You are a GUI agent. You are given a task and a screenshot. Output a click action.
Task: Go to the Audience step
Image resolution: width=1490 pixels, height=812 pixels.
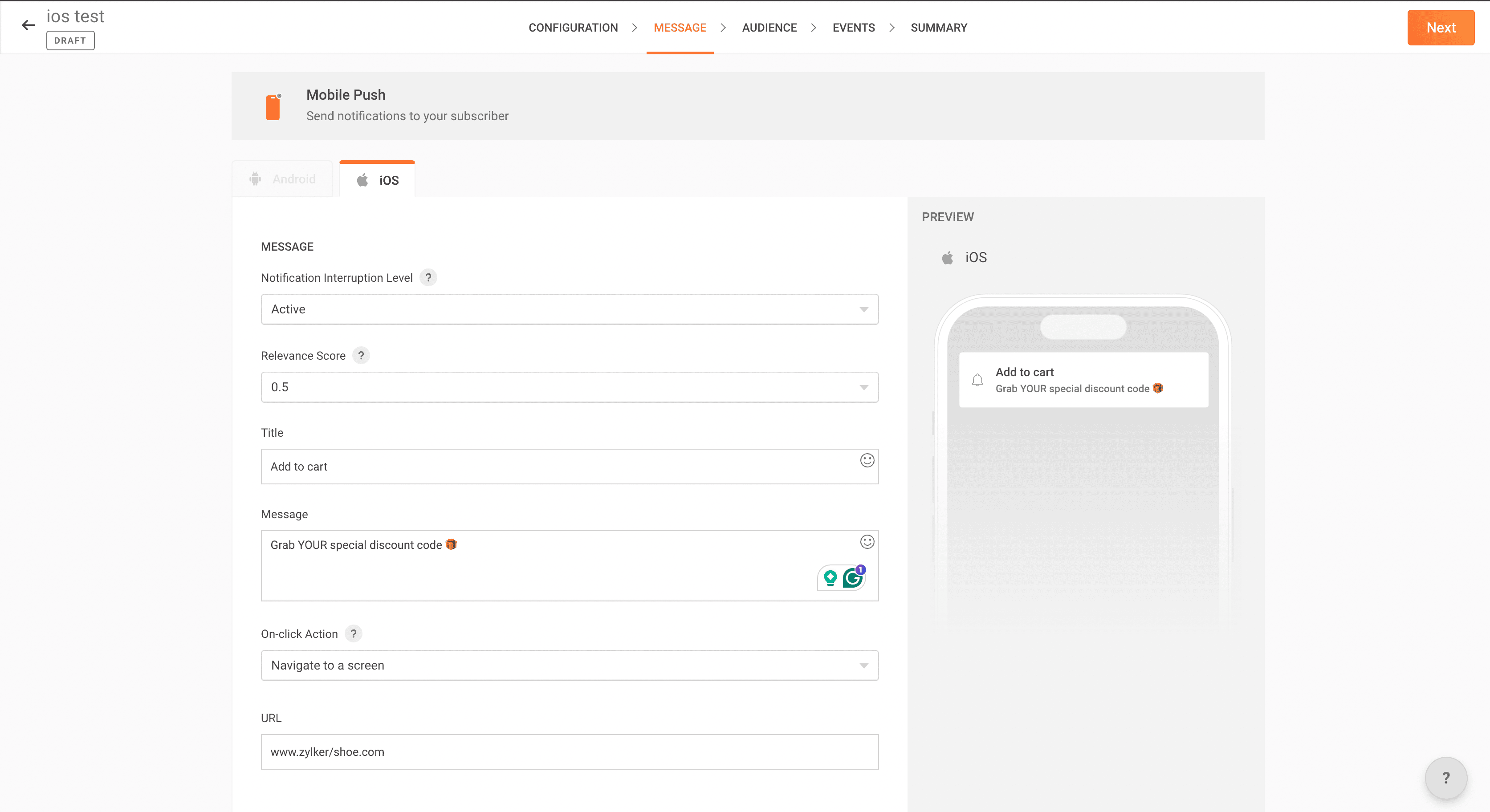(x=769, y=28)
